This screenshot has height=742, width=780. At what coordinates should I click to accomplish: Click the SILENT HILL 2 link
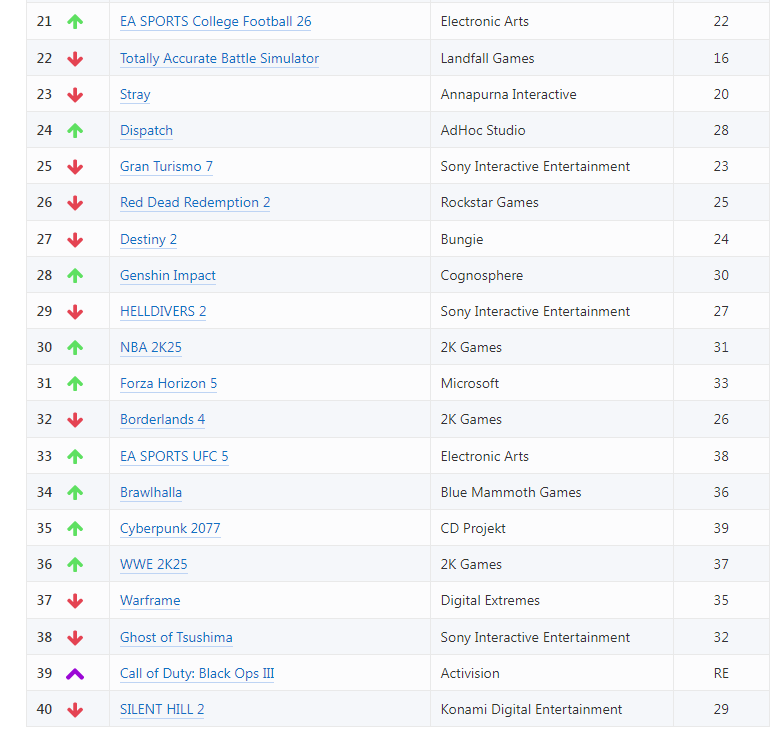(162, 709)
